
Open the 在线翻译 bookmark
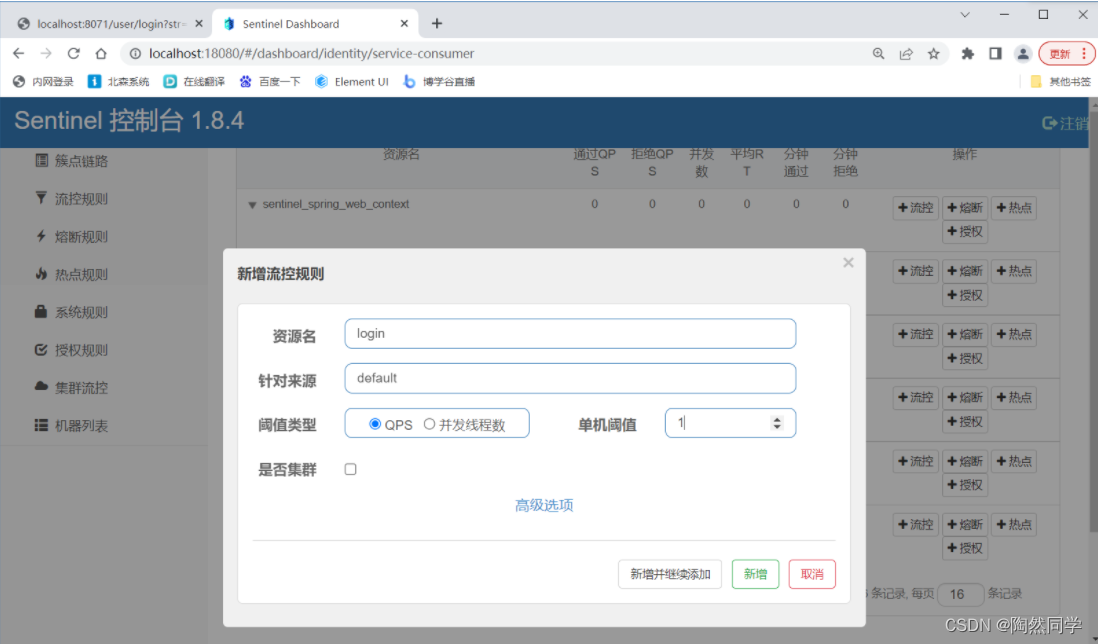[194, 82]
